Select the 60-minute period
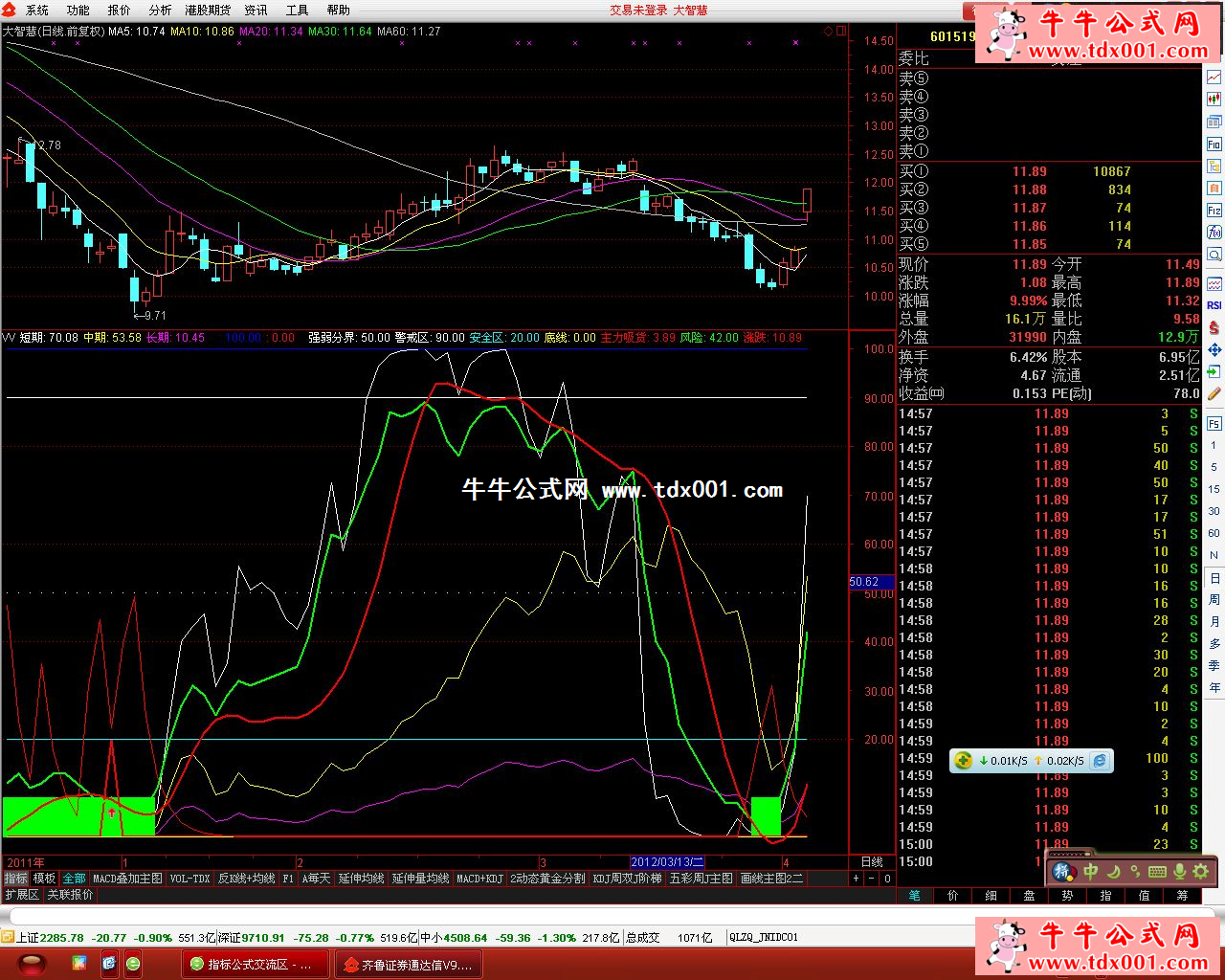The height and width of the screenshot is (980, 1225). pyautogui.click(x=1214, y=533)
